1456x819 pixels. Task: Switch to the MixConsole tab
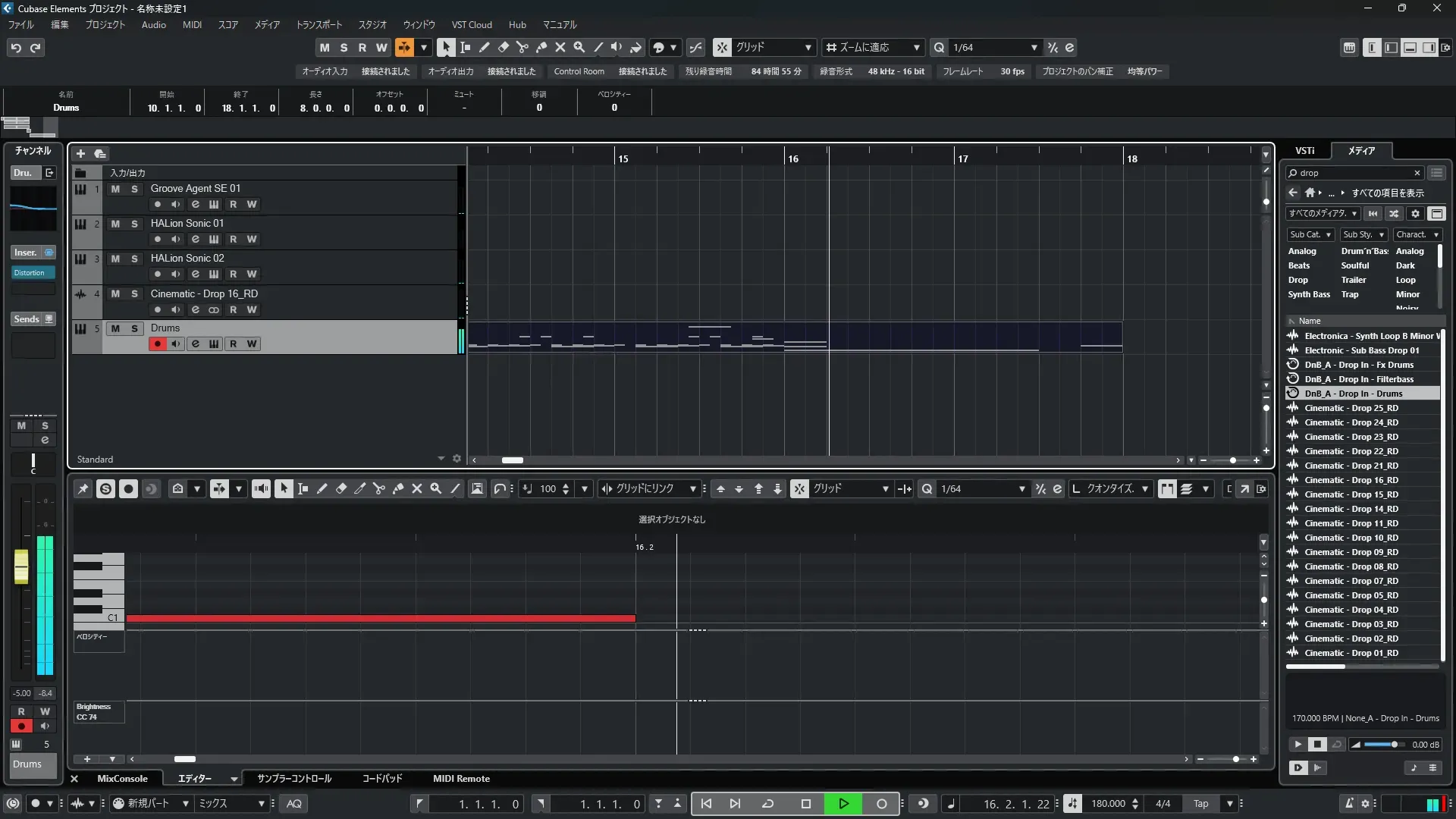122,779
